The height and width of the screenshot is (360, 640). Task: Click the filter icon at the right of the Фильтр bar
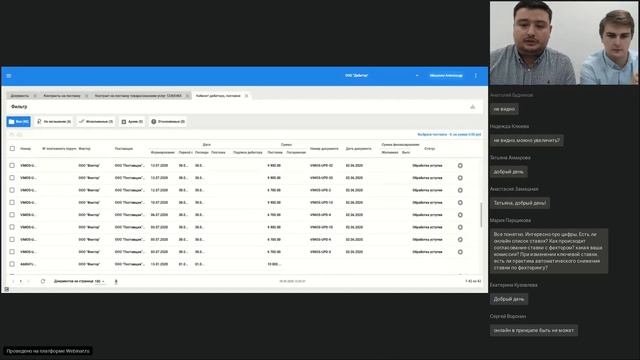tap(473, 107)
